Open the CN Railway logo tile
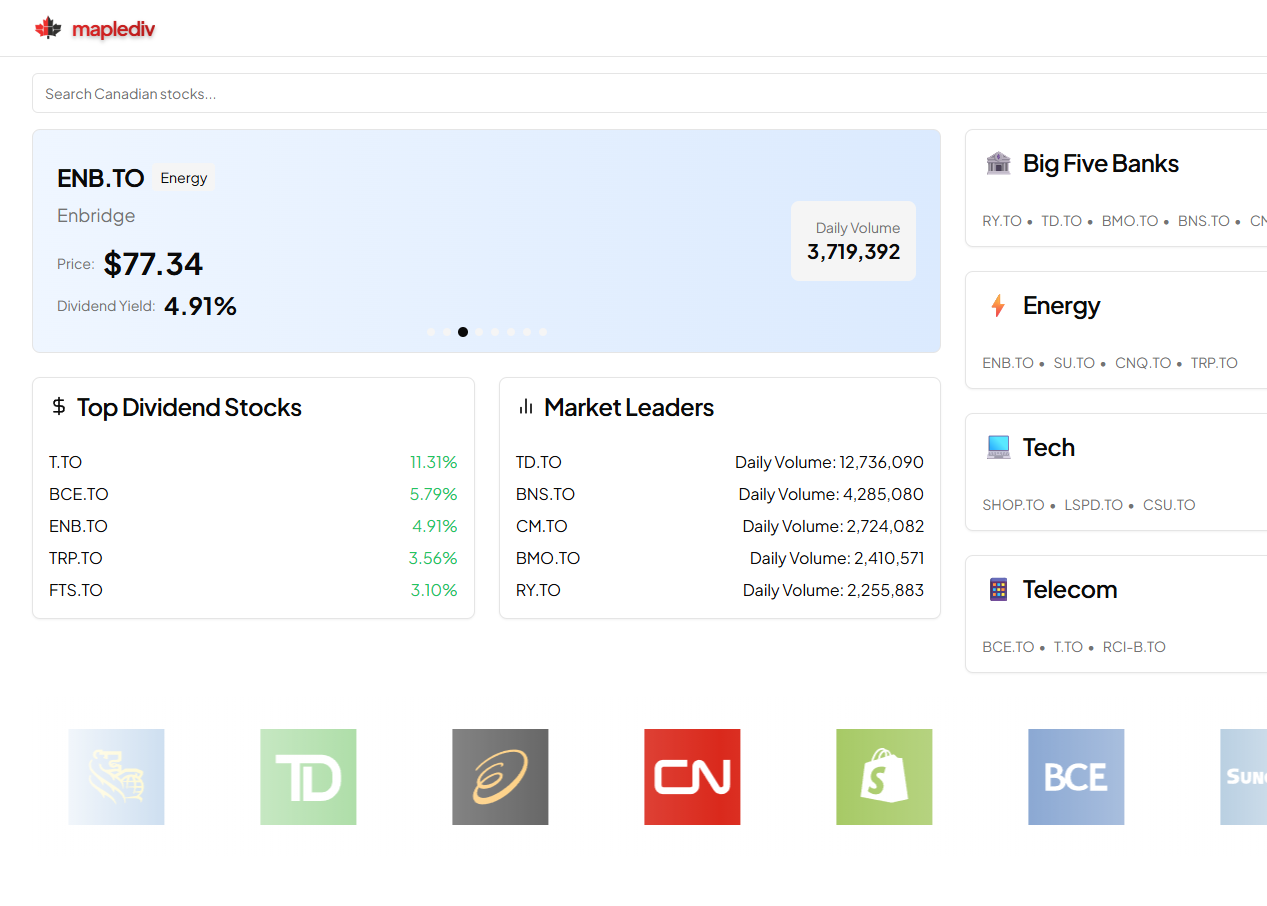Screen dimensions: 1267x906 tap(692, 777)
